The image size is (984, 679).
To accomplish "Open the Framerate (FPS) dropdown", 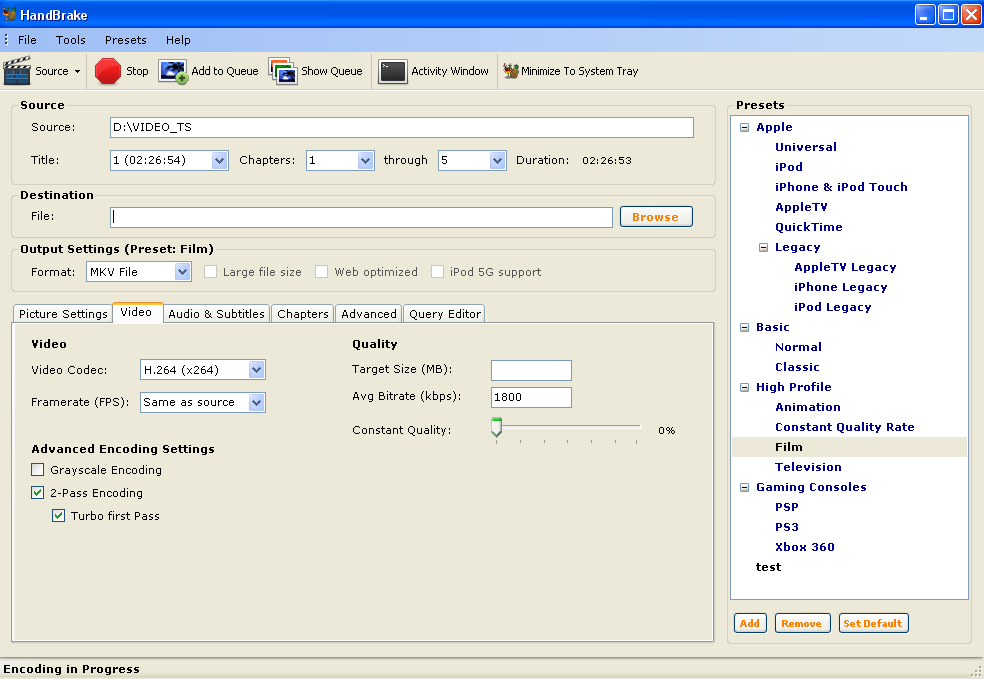I will coord(256,403).
